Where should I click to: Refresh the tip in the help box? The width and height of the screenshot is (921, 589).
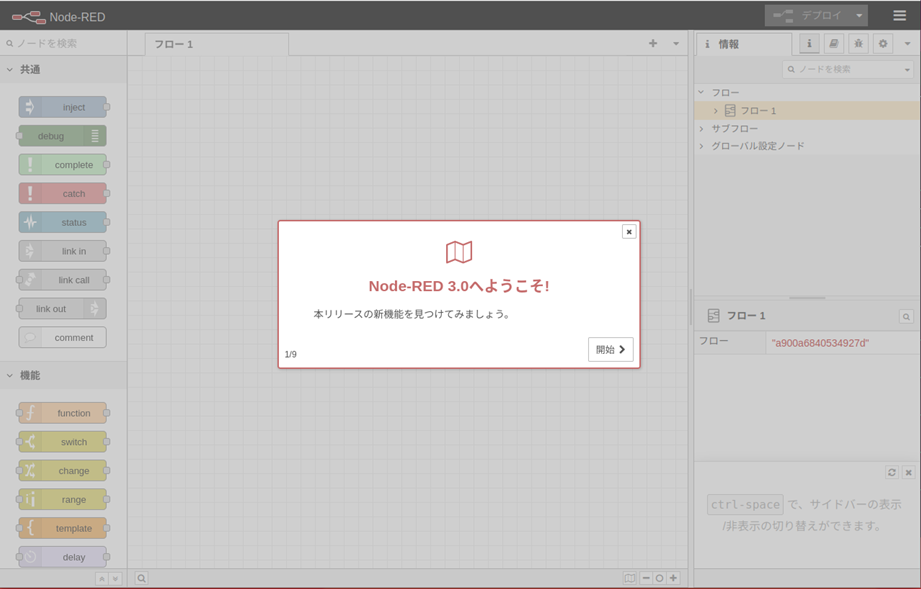pyautogui.click(x=891, y=473)
